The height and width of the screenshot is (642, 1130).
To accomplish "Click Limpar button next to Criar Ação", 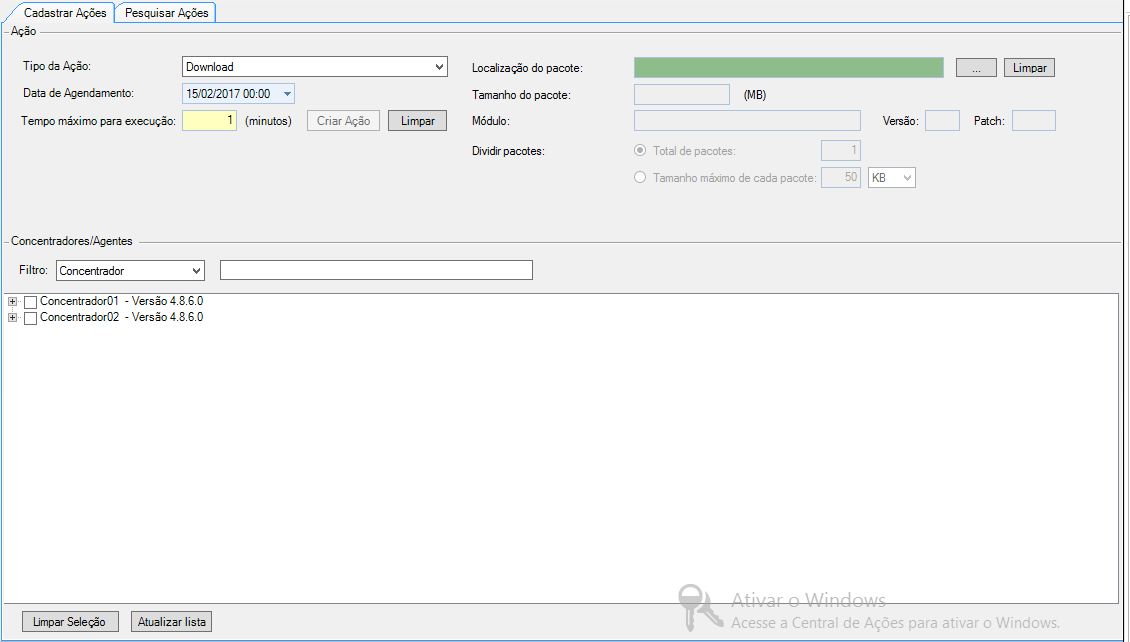I will click(418, 121).
